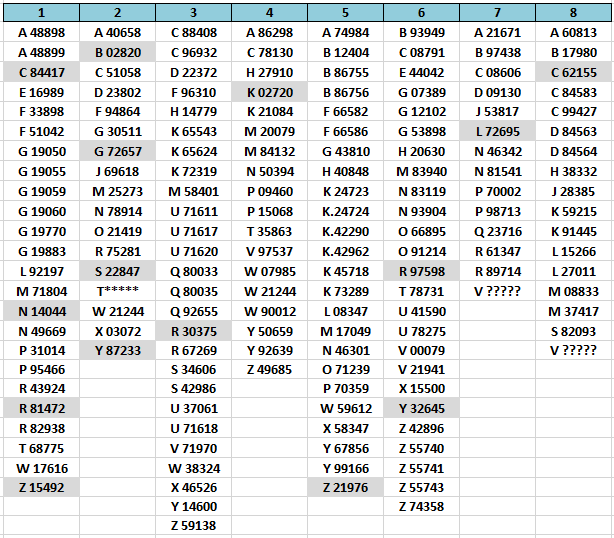
Task: Click the cell Z 74358
Action: coord(421,507)
